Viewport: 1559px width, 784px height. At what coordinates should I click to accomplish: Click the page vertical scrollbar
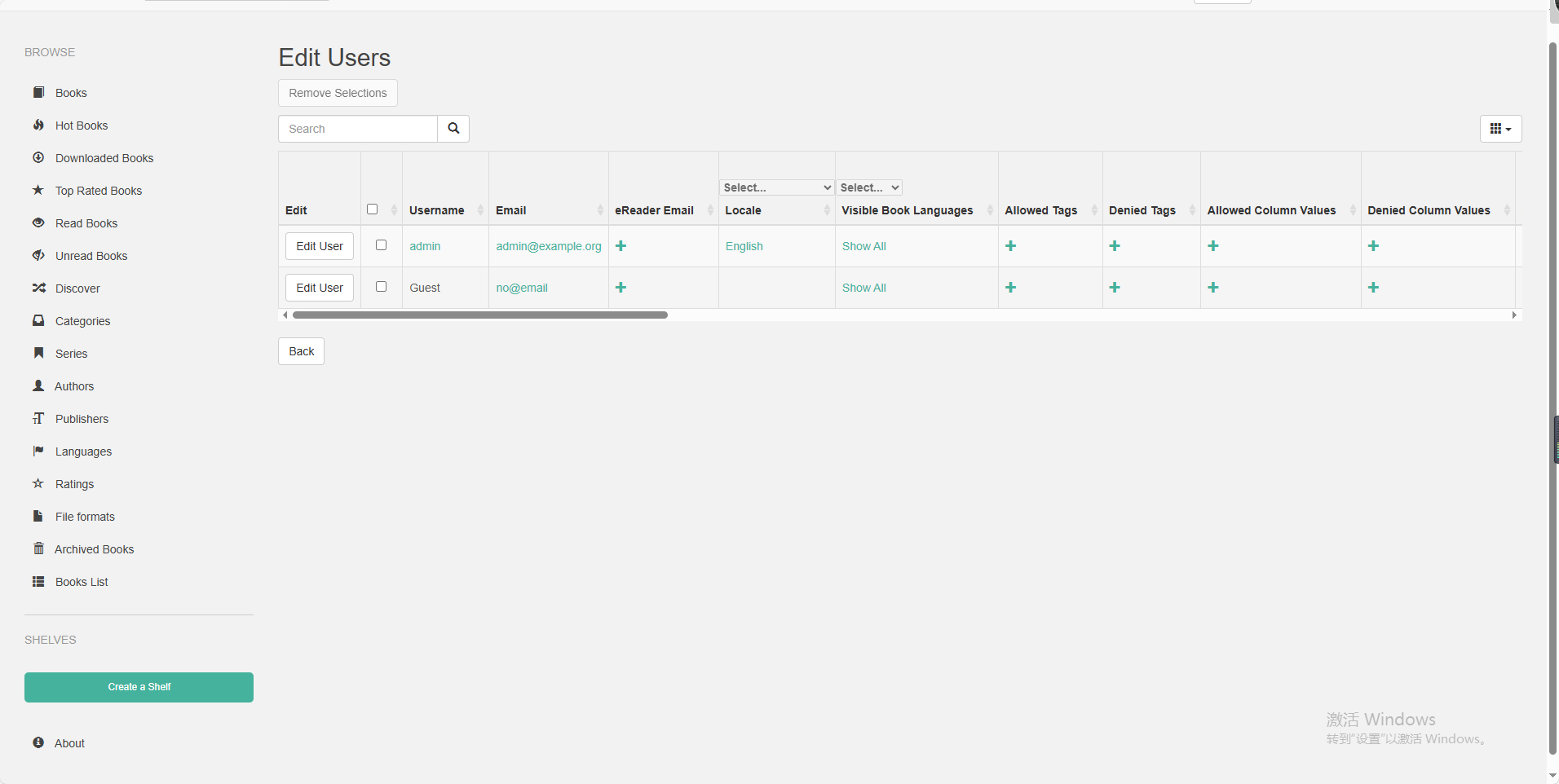(x=1552, y=399)
